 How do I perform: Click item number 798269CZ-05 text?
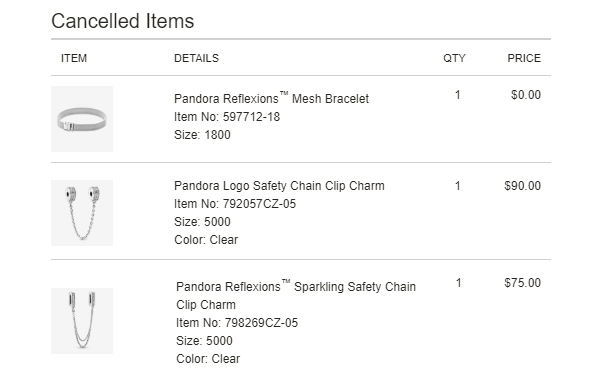click(x=237, y=323)
